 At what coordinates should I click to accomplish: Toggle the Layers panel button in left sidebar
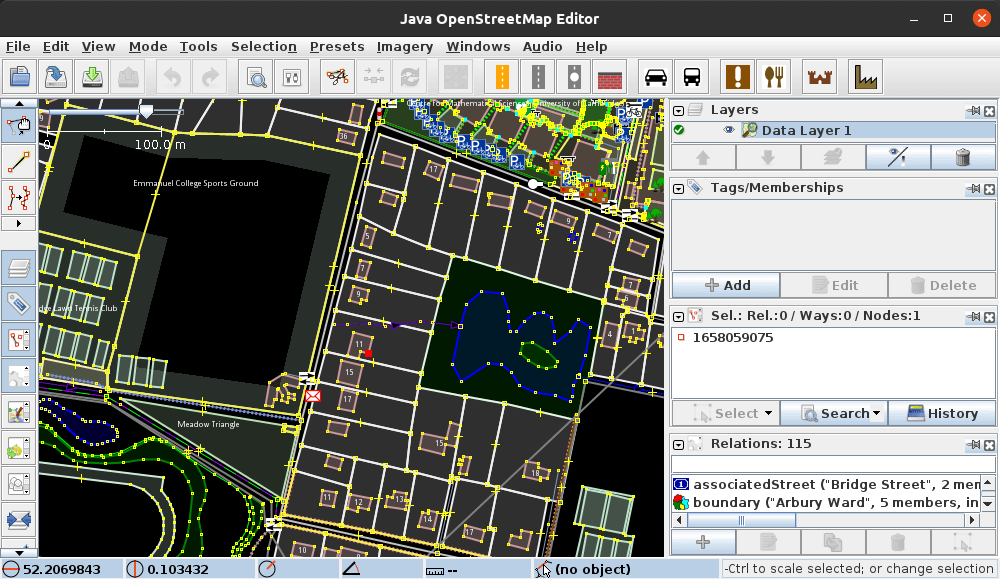coord(19,268)
